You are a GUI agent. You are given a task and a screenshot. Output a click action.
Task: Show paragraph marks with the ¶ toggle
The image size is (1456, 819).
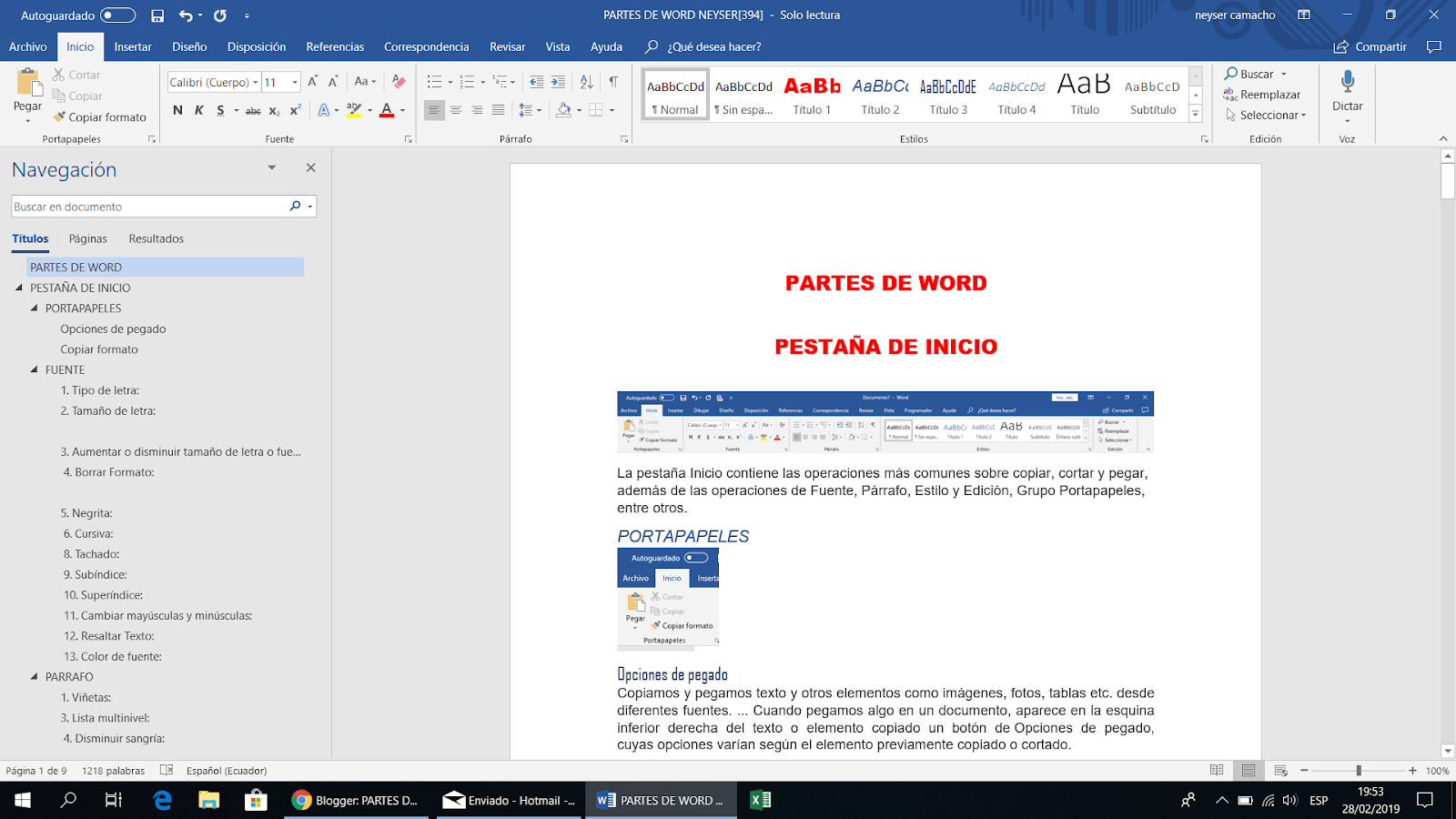(613, 82)
